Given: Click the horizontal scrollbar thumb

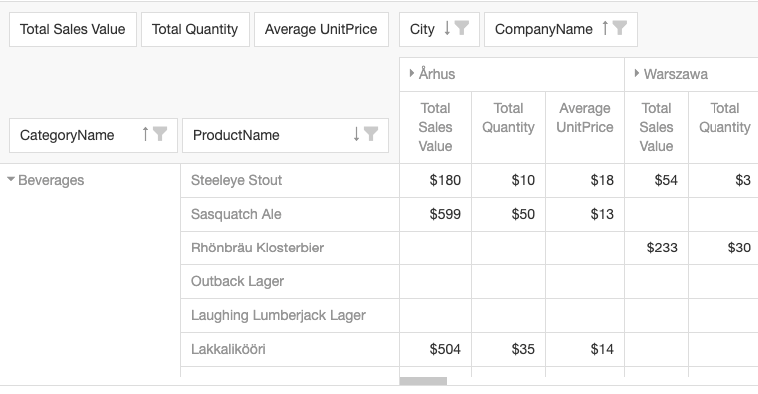Looking at the screenshot, I should click(x=423, y=381).
